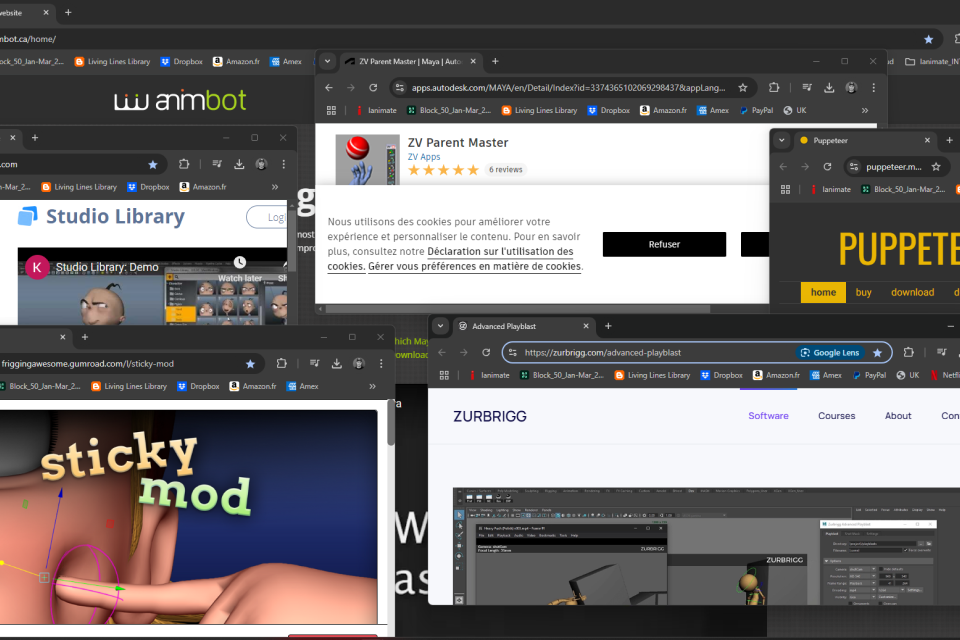
Task: Open About menu on Zurbrigg site
Action: pyautogui.click(x=898, y=416)
